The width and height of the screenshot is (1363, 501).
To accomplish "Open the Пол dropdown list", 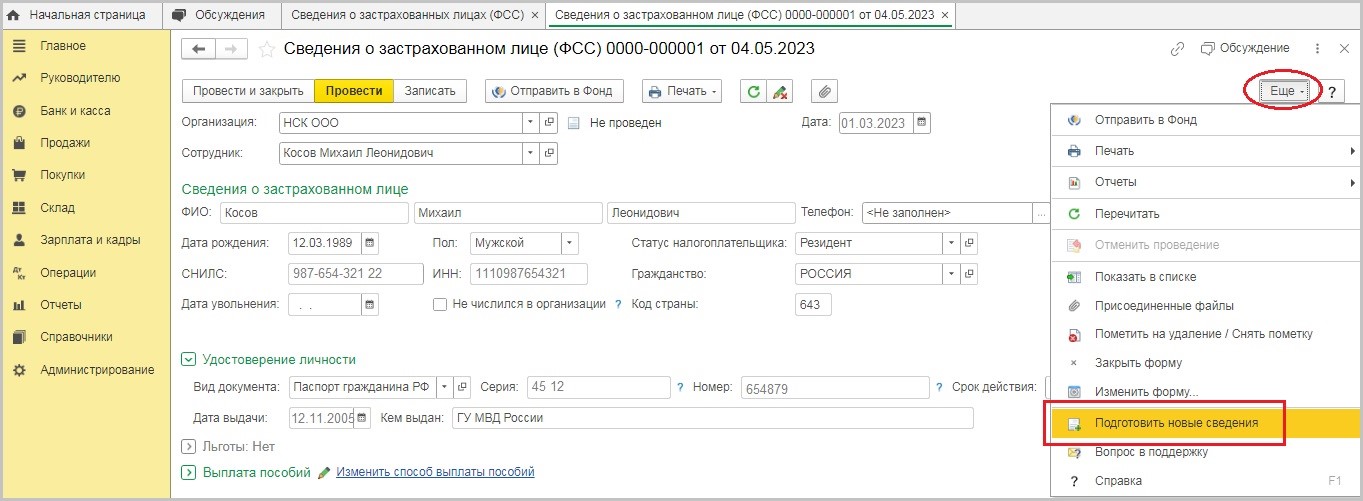I will (x=568, y=243).
